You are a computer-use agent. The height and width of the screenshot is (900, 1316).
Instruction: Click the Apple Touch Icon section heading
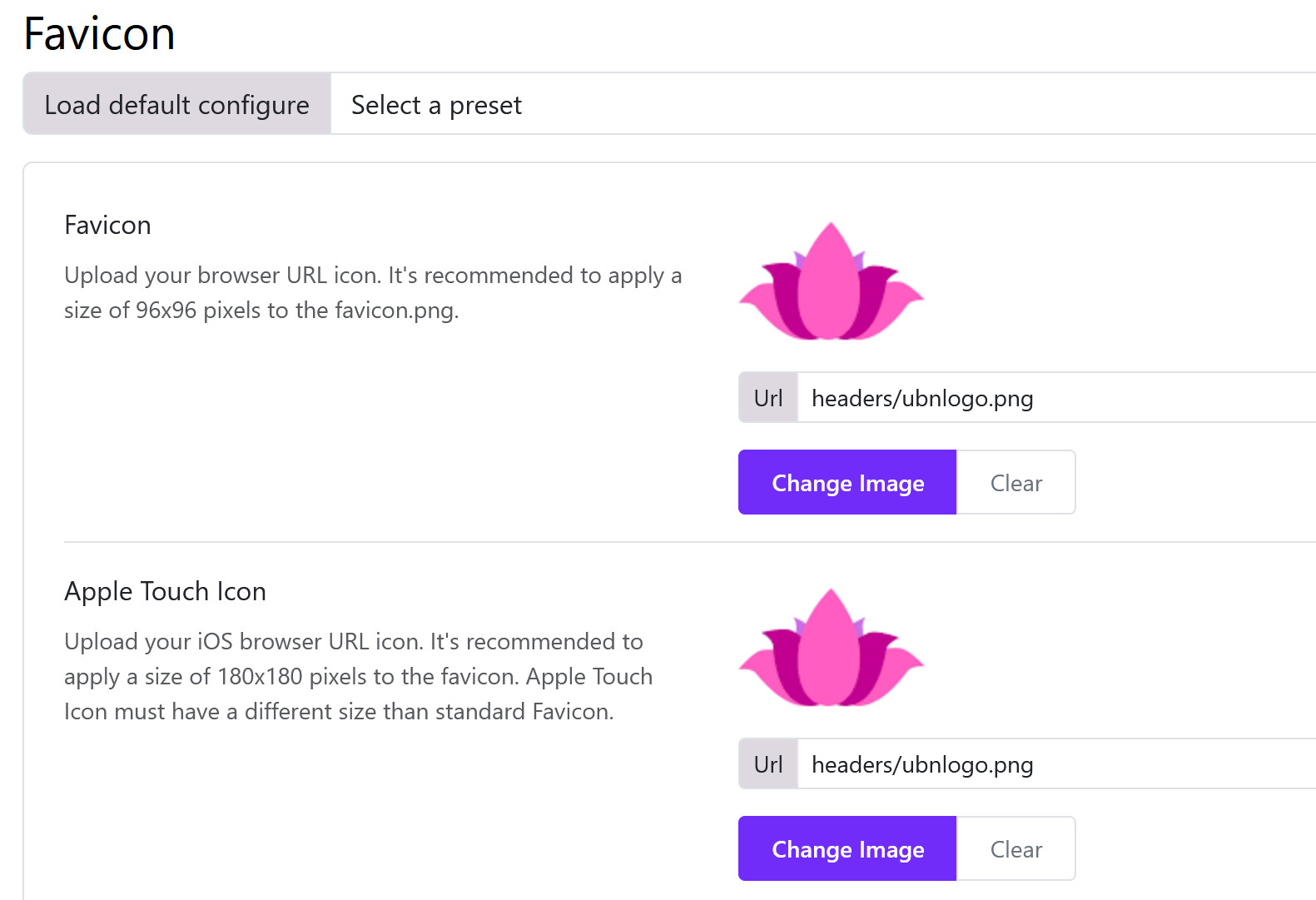[165, 591]
